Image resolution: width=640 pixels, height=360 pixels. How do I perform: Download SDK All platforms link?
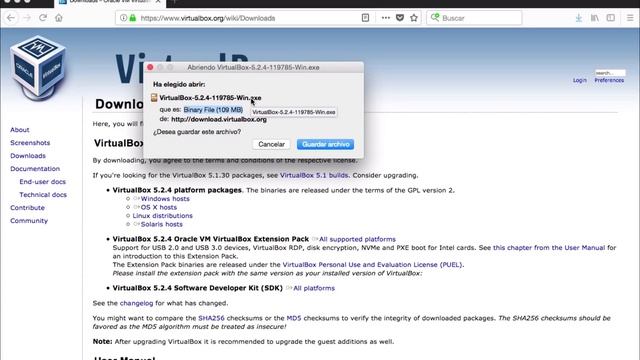(314, 288)
